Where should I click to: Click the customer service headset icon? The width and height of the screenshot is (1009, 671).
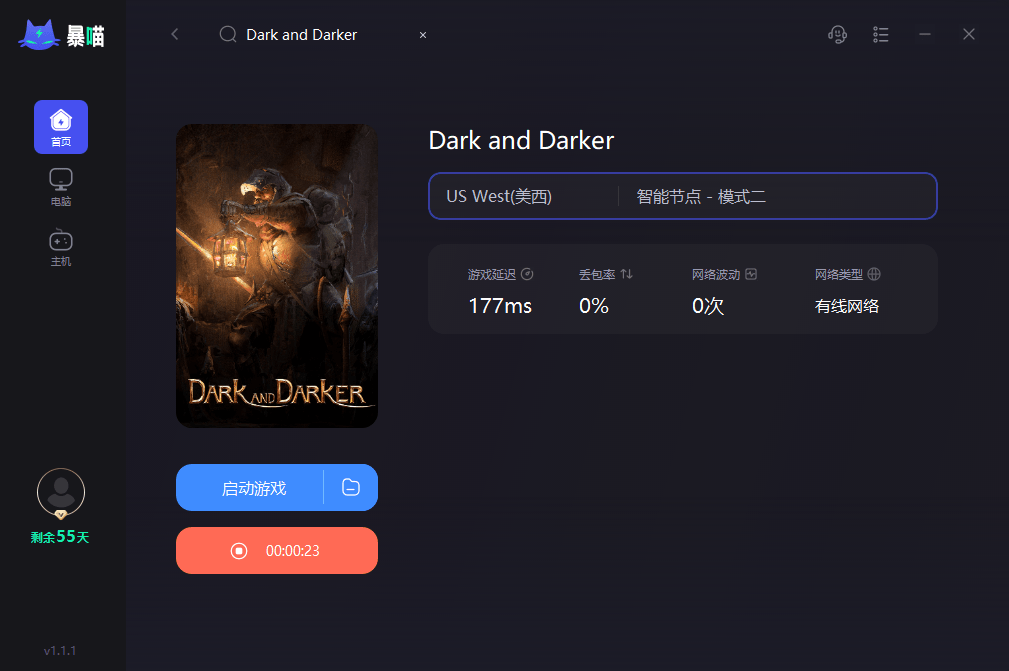[x=837, y=34]
